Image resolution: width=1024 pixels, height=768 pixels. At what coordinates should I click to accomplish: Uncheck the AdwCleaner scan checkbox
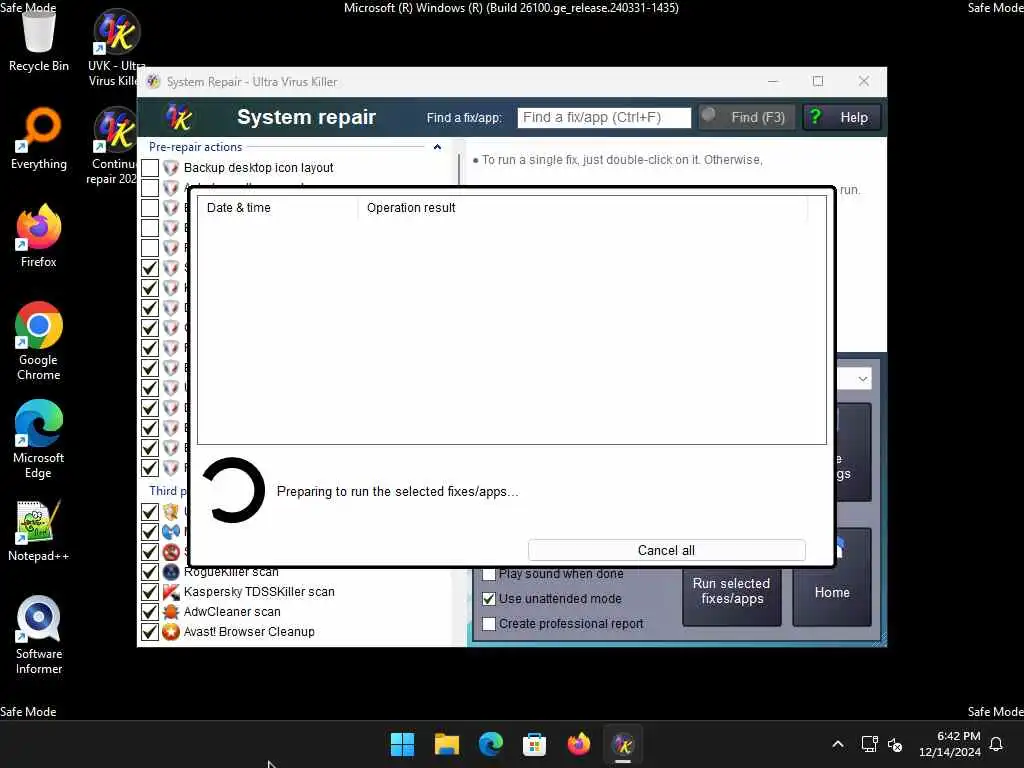point(150,612)
